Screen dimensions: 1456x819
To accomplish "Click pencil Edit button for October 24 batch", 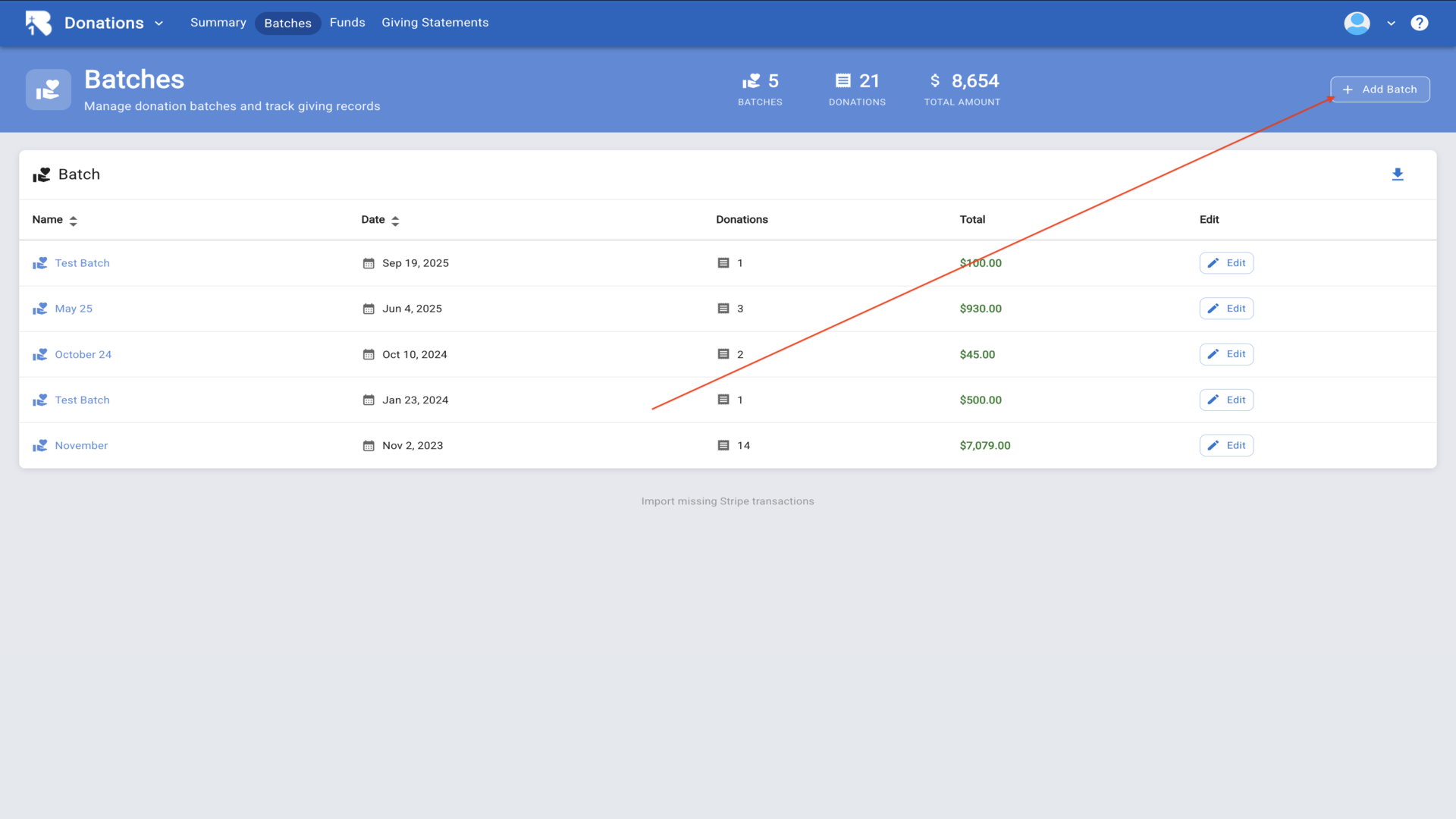I will 1226,354.
